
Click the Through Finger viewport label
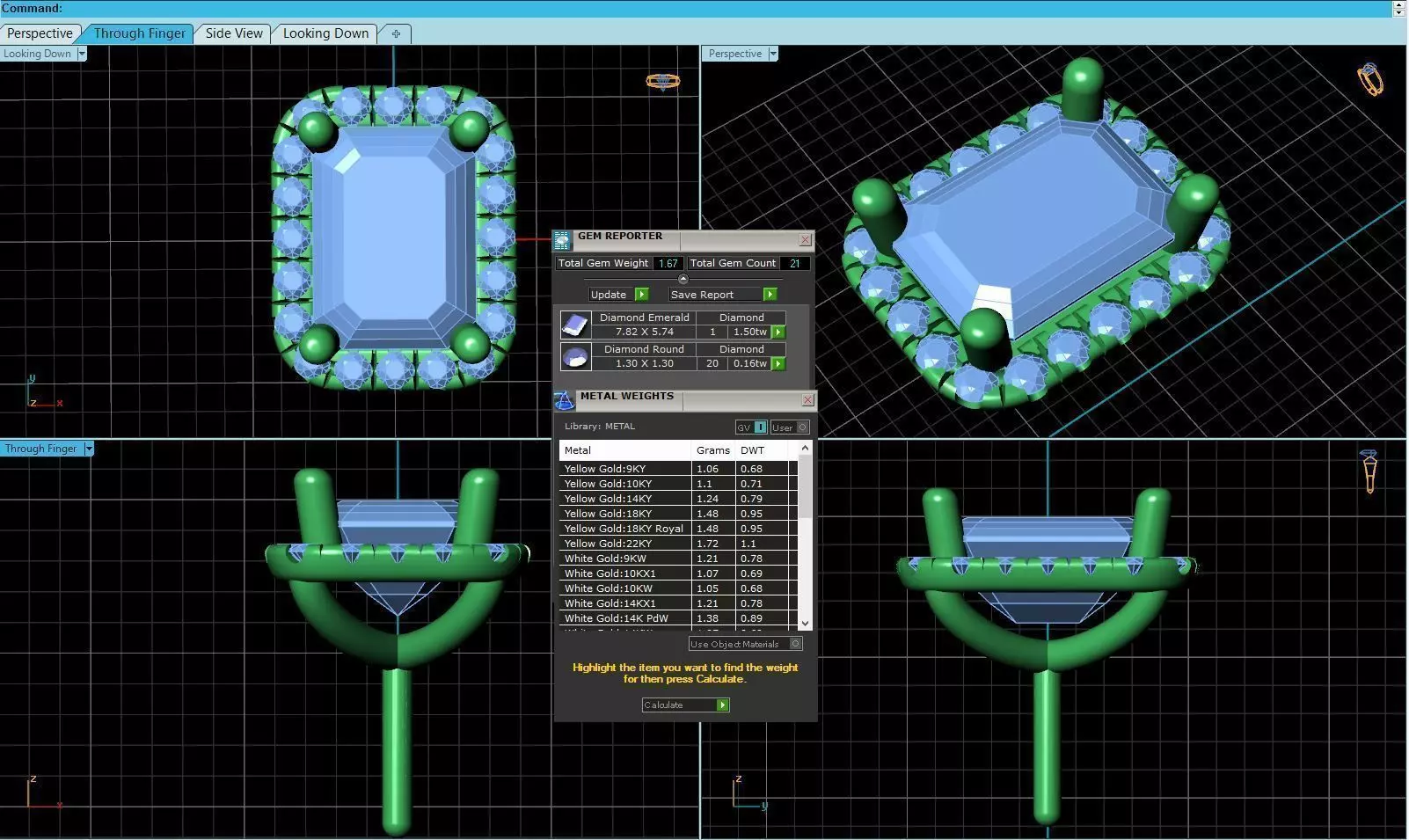[41, 449]
